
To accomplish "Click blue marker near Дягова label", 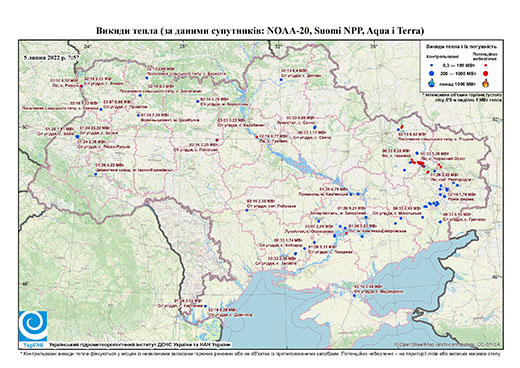I will [280, 79].
